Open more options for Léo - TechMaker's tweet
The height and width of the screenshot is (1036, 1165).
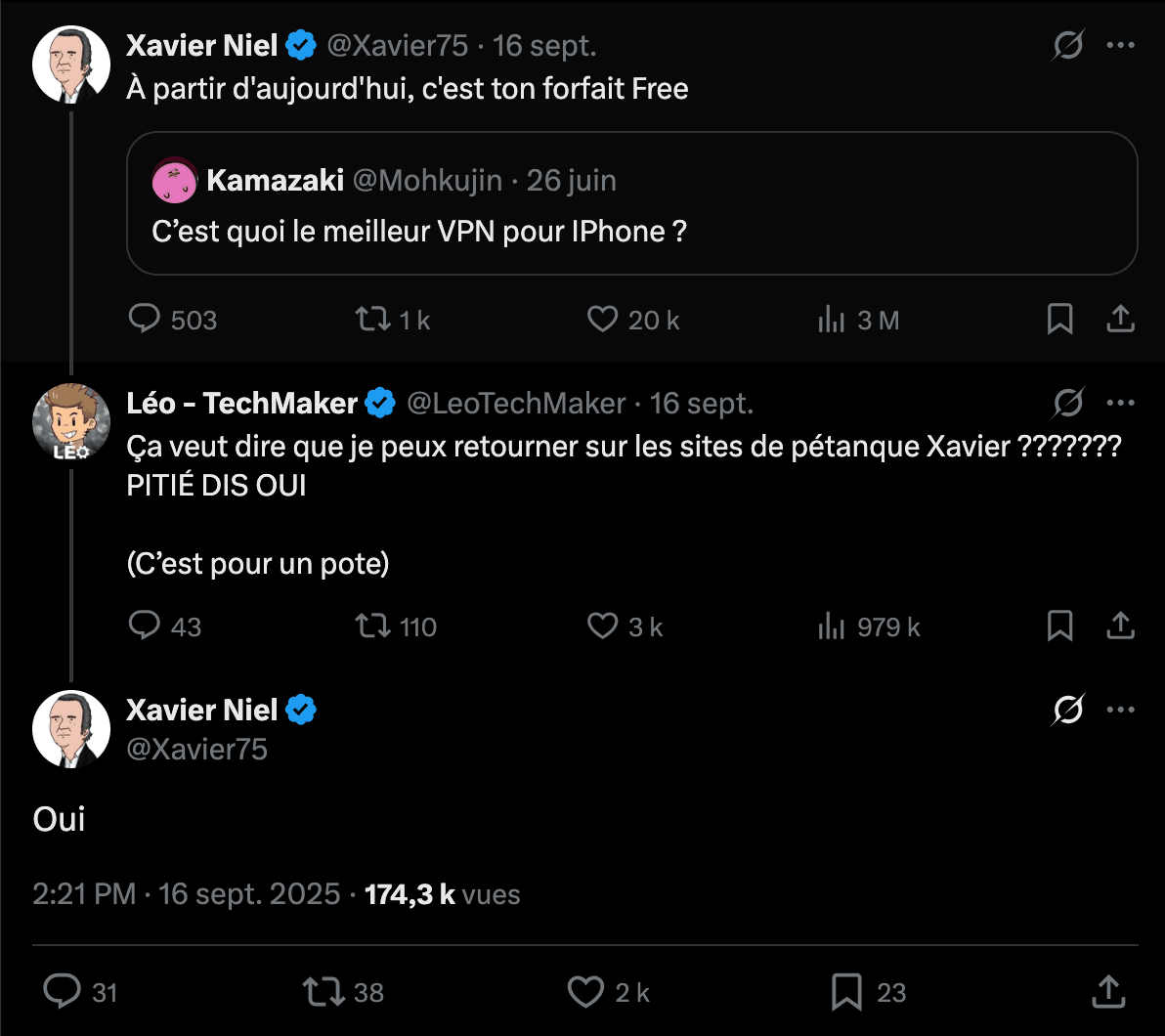point(1122,403)
